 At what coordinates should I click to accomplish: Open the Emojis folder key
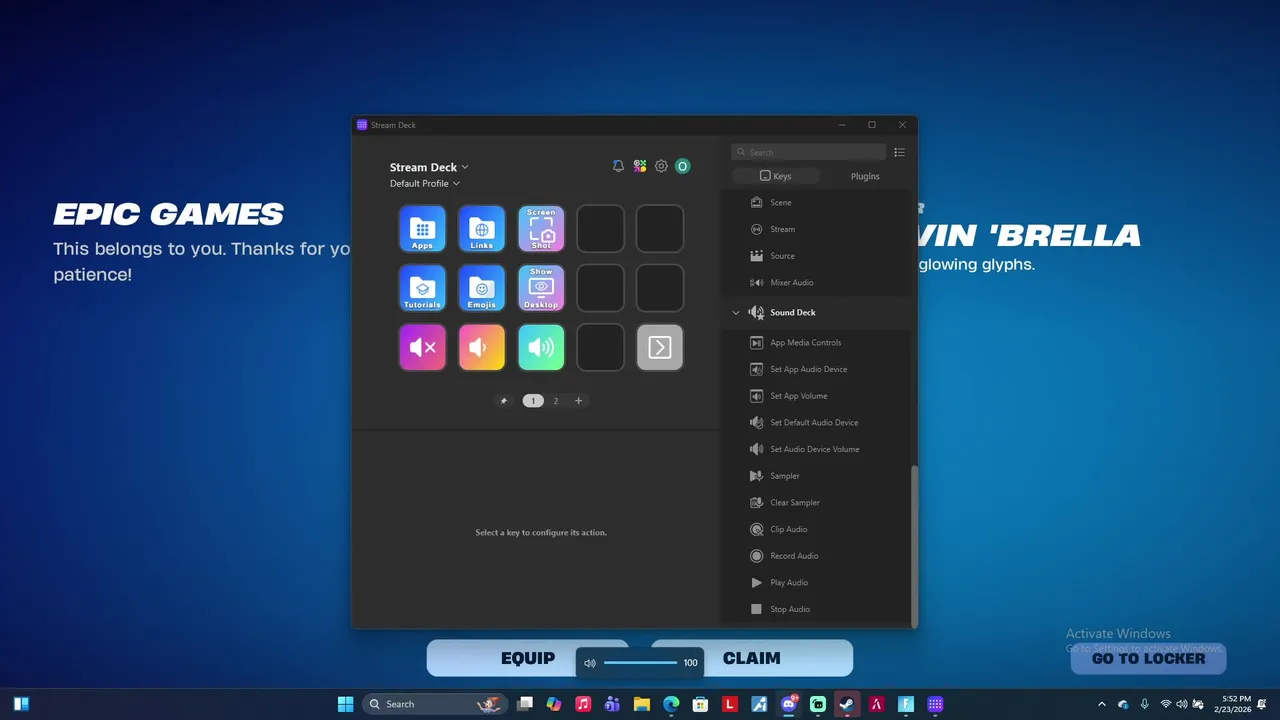coord(481,288)
